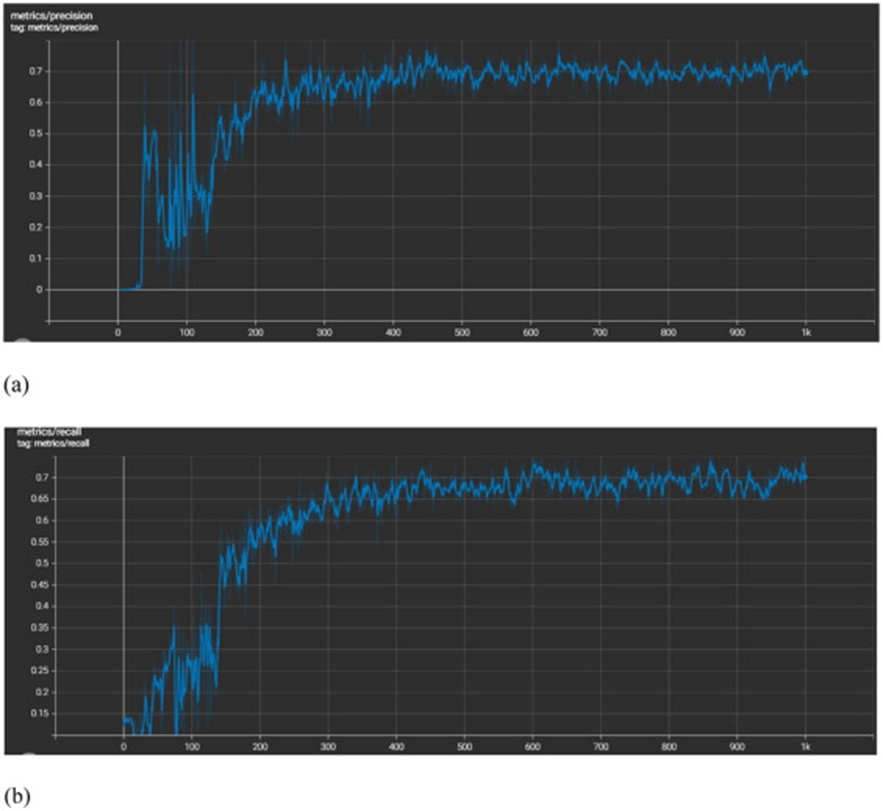Click the metrics/precision chart title
The image size is (883, 811).
(51, 16)
